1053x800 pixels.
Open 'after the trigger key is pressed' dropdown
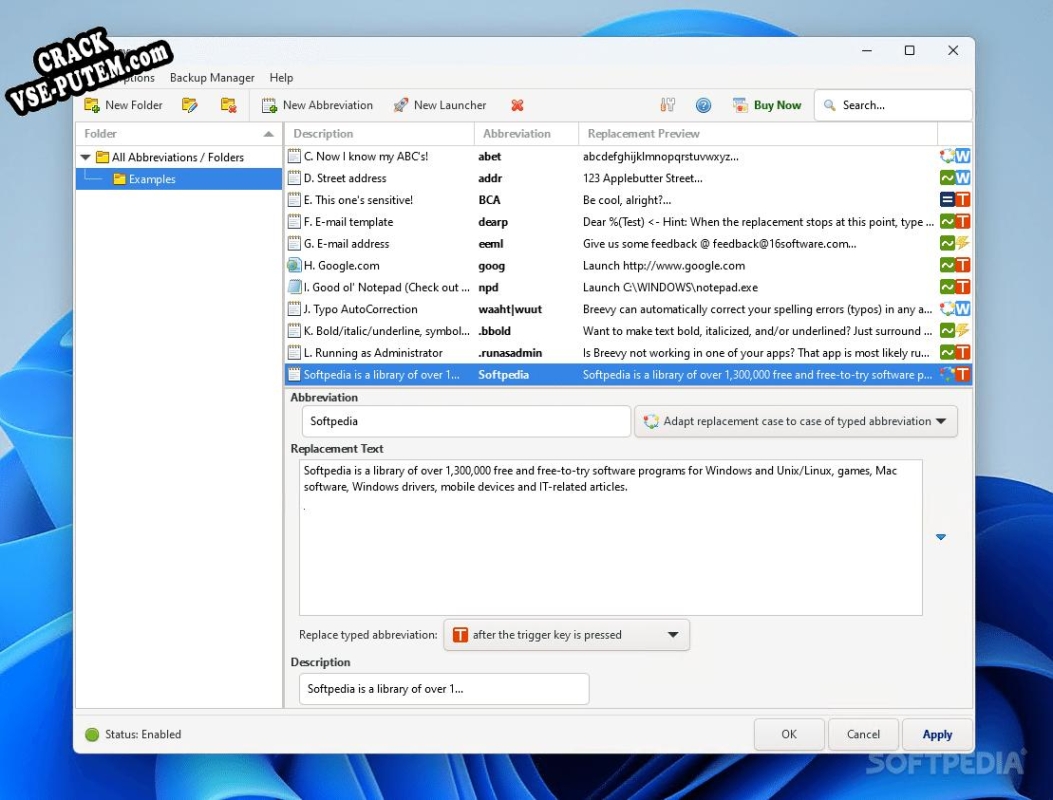566,635
